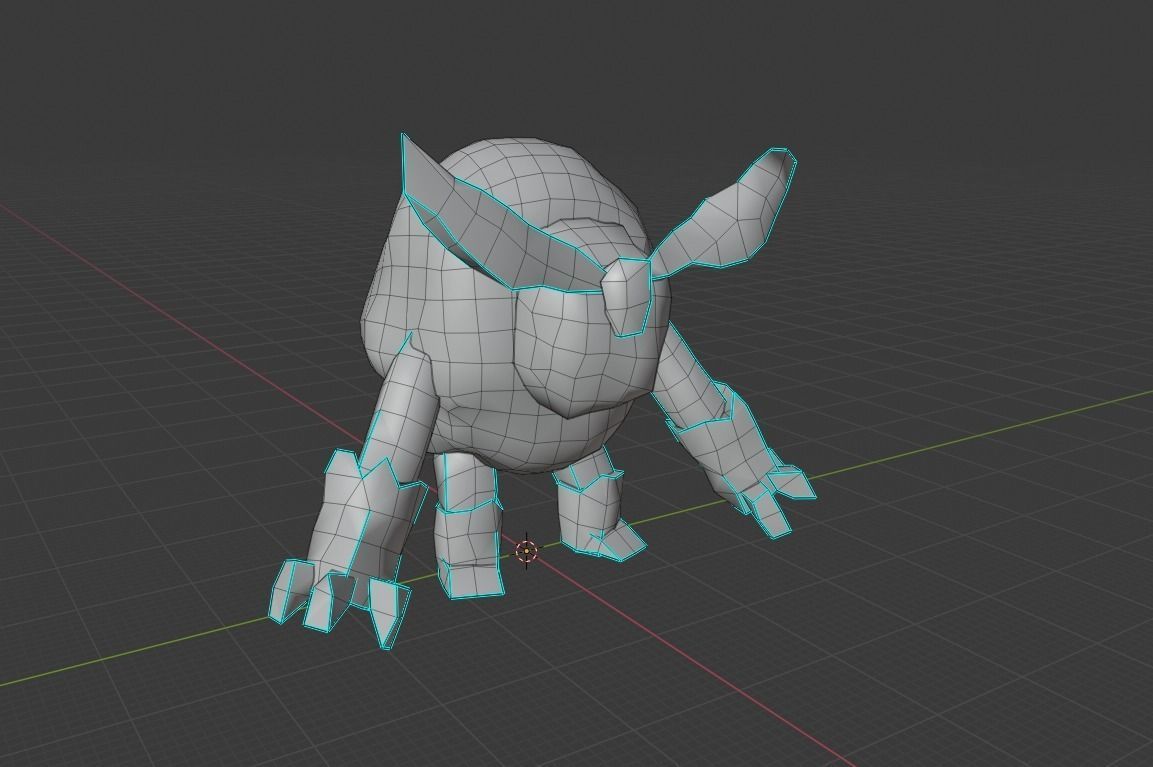Click the 3D cursor crosshair on the grid
The height and width of the screenshot is (767, 1153).
pos(526,551)
